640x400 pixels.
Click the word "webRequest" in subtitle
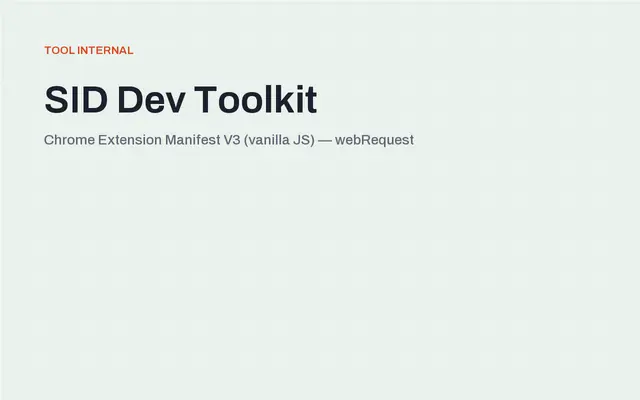point(374,140)
